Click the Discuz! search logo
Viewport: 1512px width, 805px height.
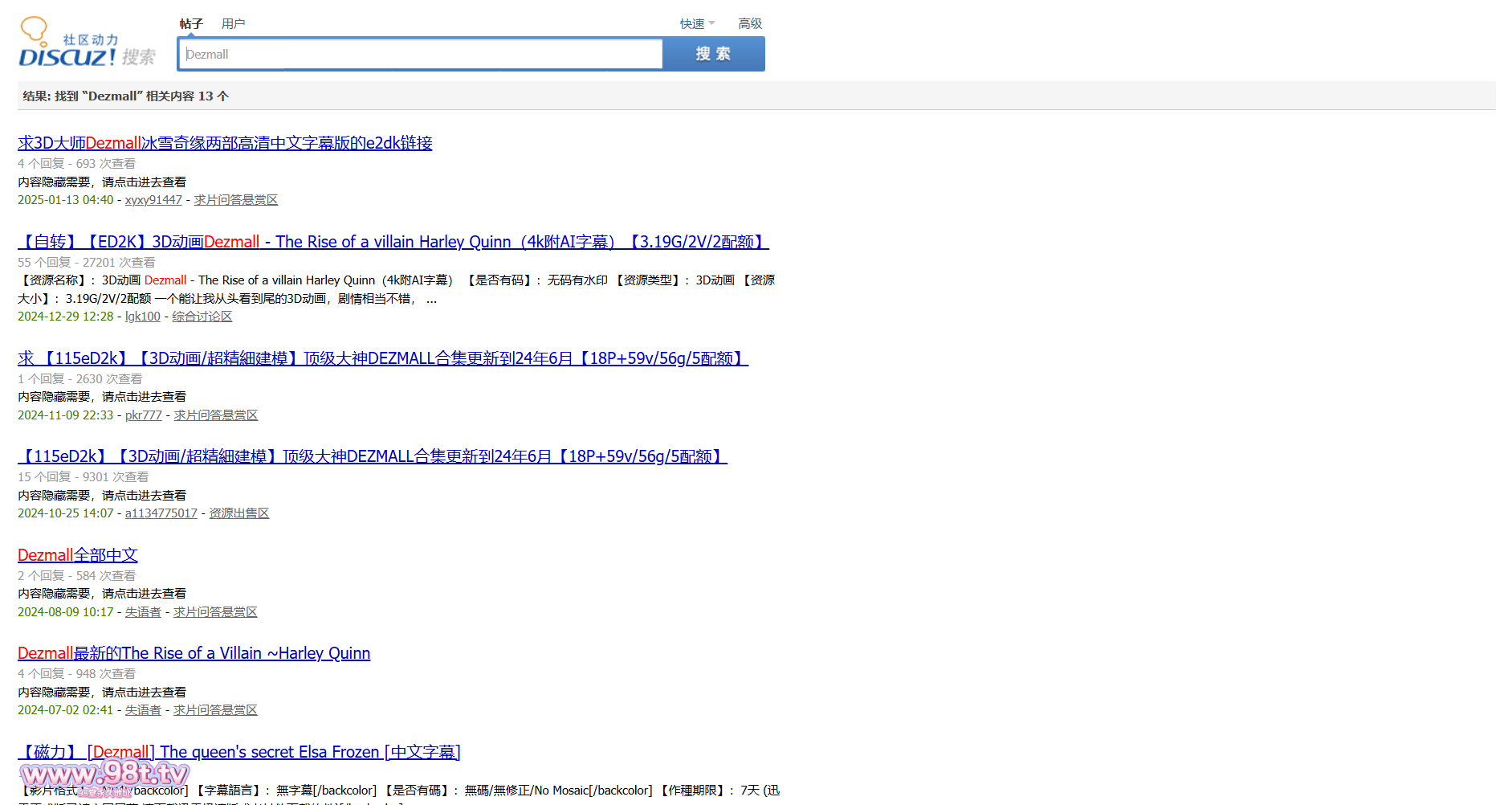pyautogui.click(x=87, y=42)
